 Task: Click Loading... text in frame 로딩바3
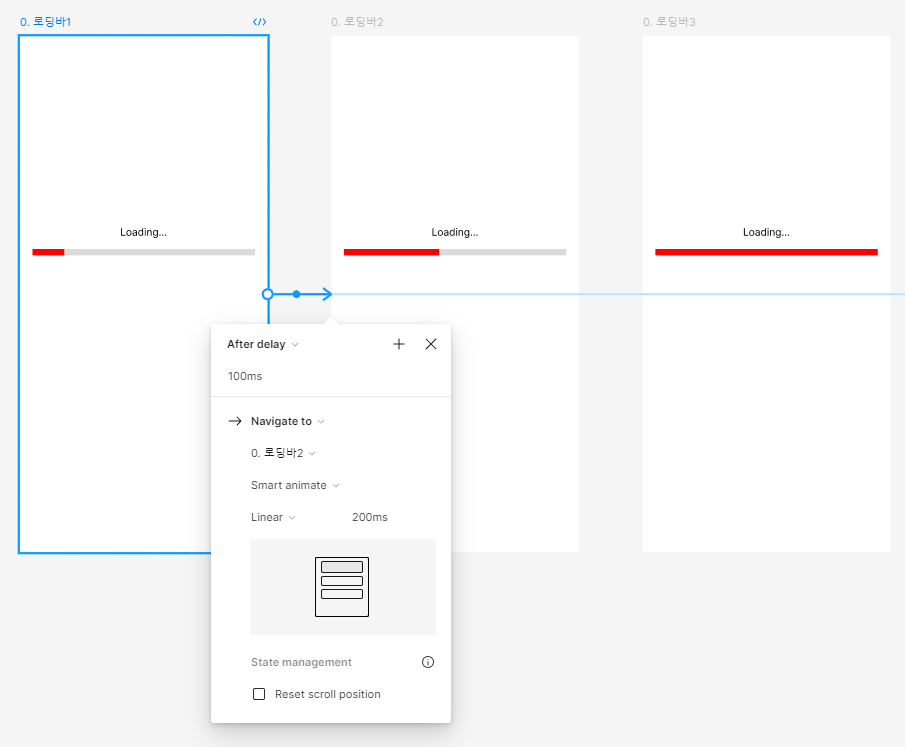766,232
